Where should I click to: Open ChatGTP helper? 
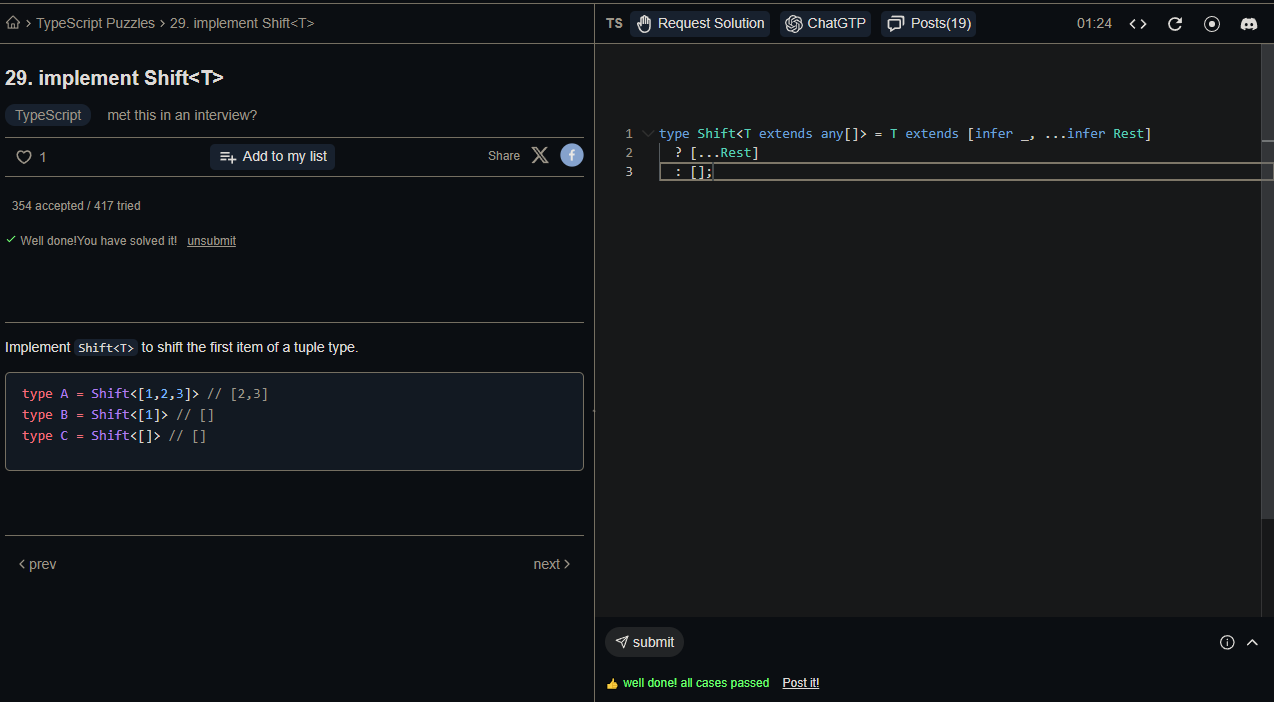(x=825, y=24)
